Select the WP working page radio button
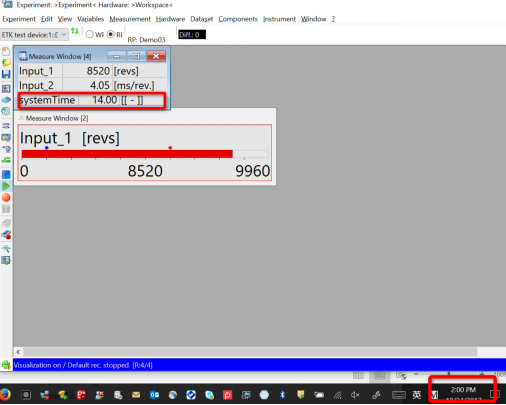506x405 pixels. [x=89, y=34]
